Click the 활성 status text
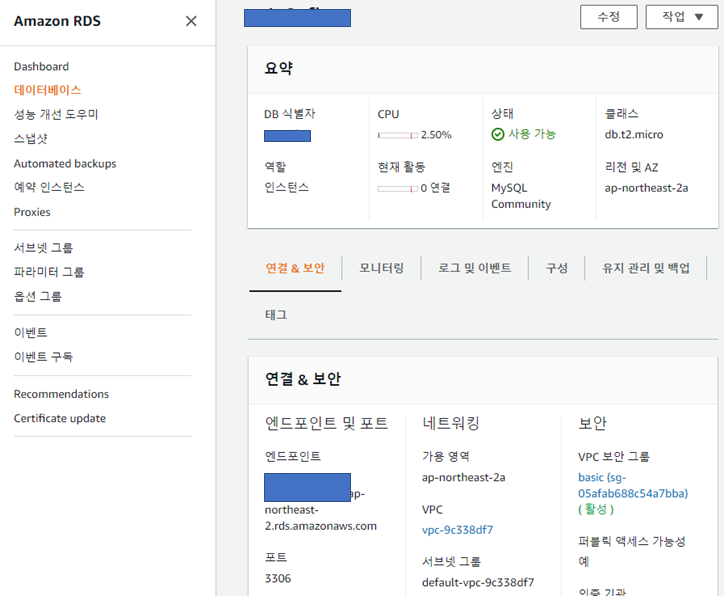Screen dimensions: 724x596 (x=596, y=509)
